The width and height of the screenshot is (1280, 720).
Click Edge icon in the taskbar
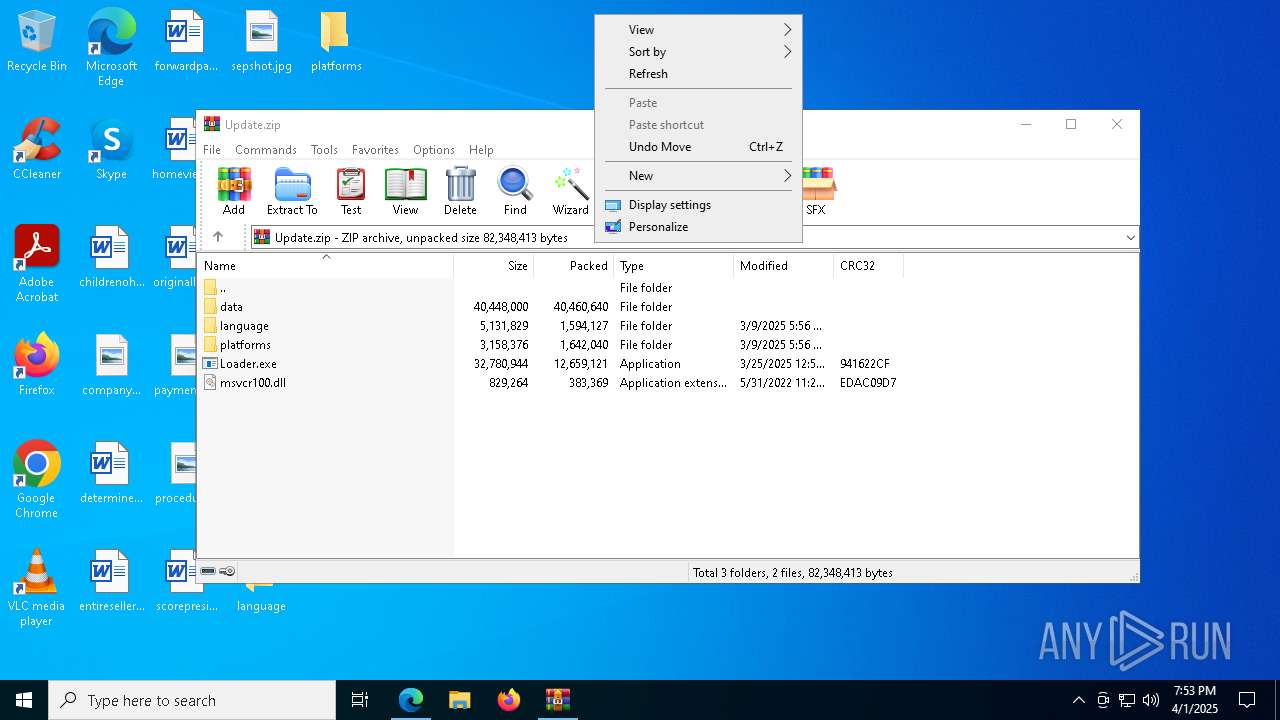point(411,700)
